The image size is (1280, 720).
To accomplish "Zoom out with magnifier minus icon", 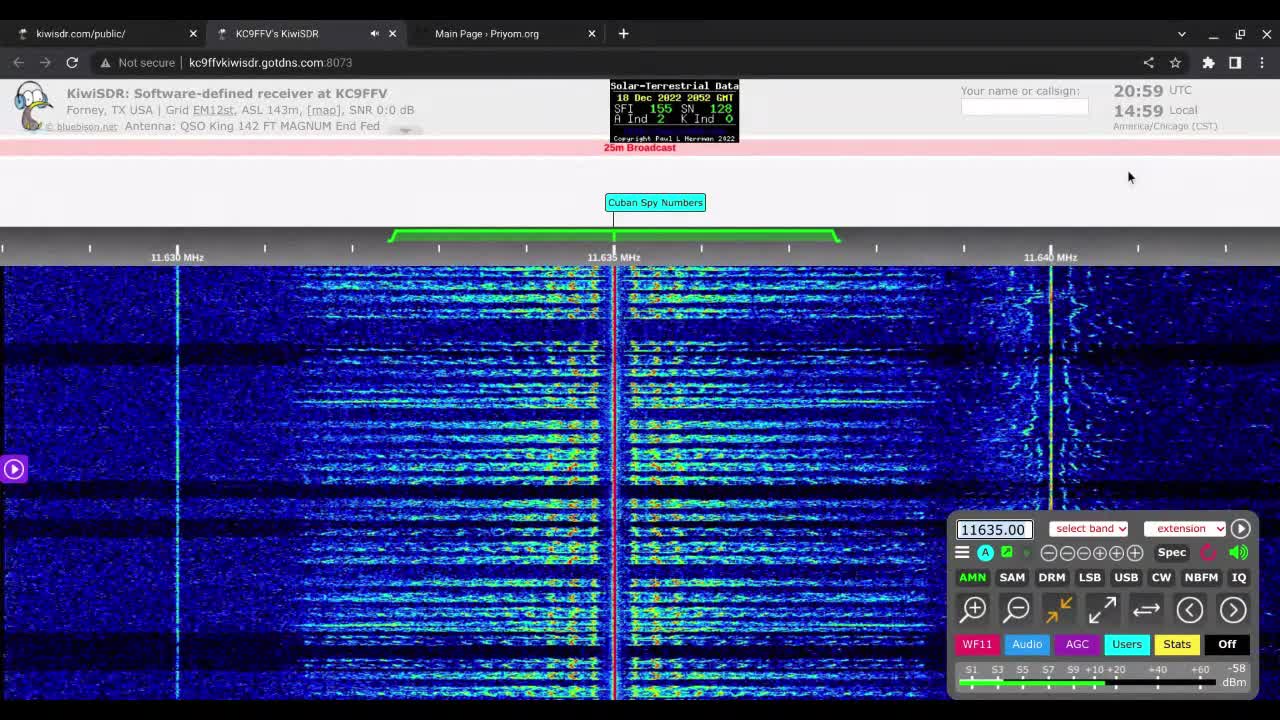I will point(1017,609).
